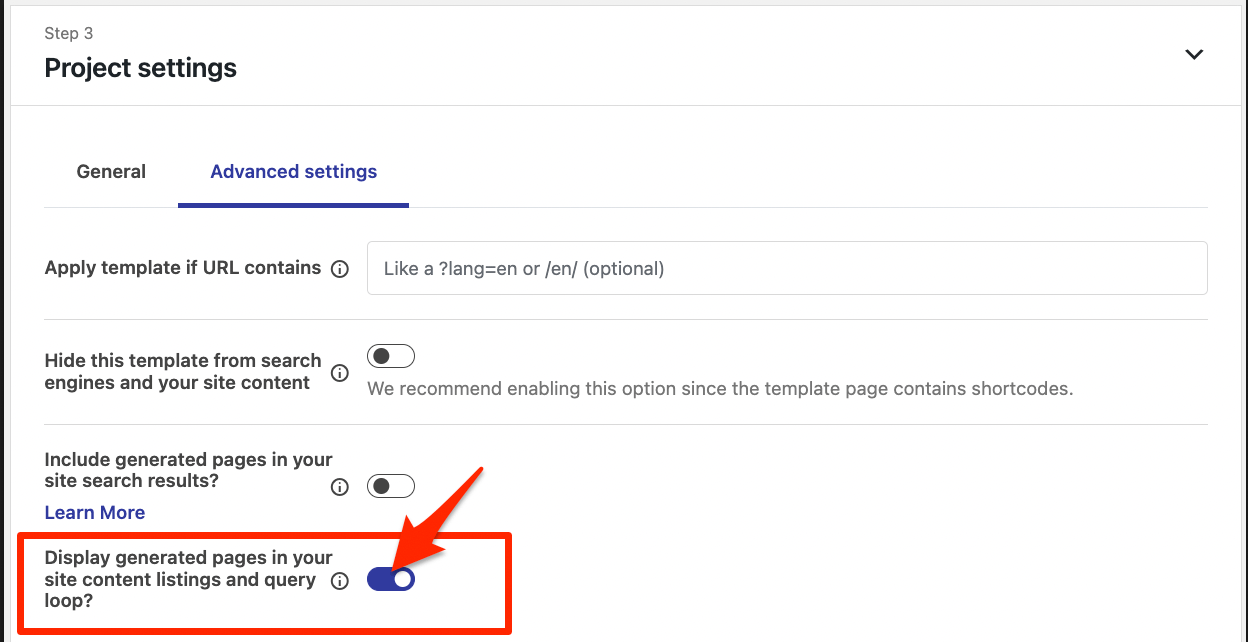Enable Hide this template from search engines
The height and width of the screenshot is (642, 1248).
pos(390,357)
